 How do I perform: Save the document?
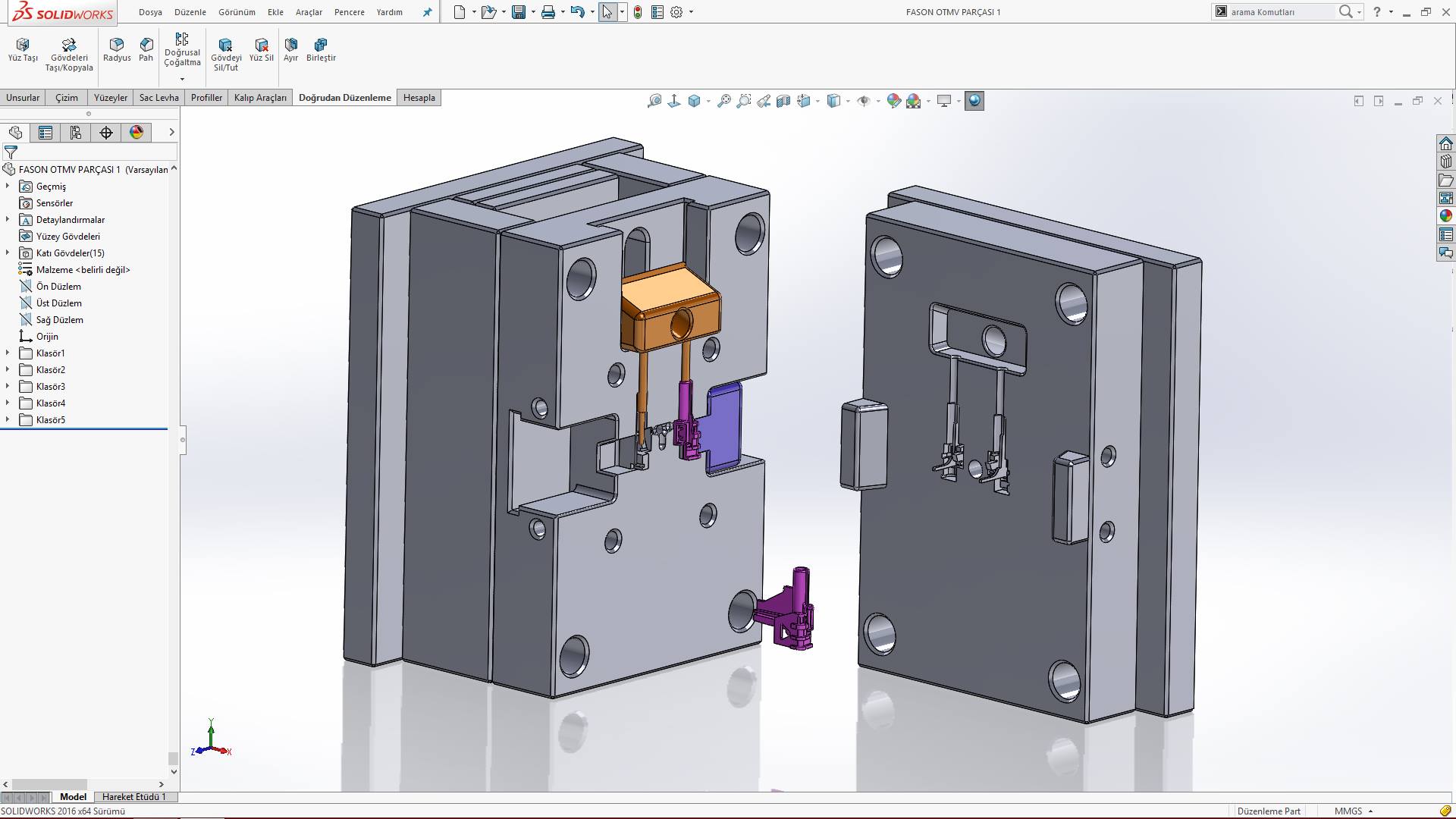coord(519,12)
